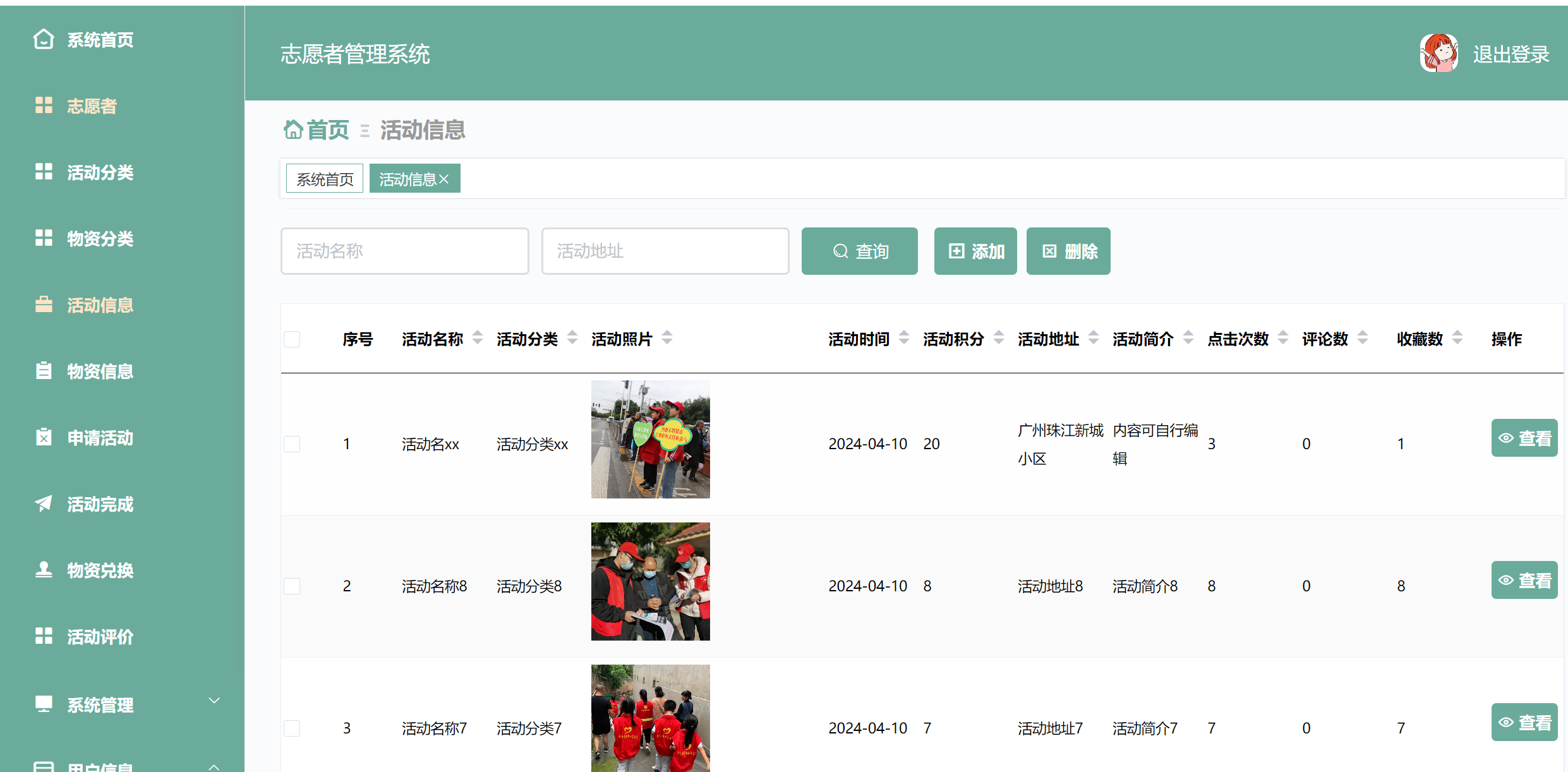Screen dimensions: 1568x772
Task: Select the checkbox for row 活动名称8
Action: coord(292,586)
